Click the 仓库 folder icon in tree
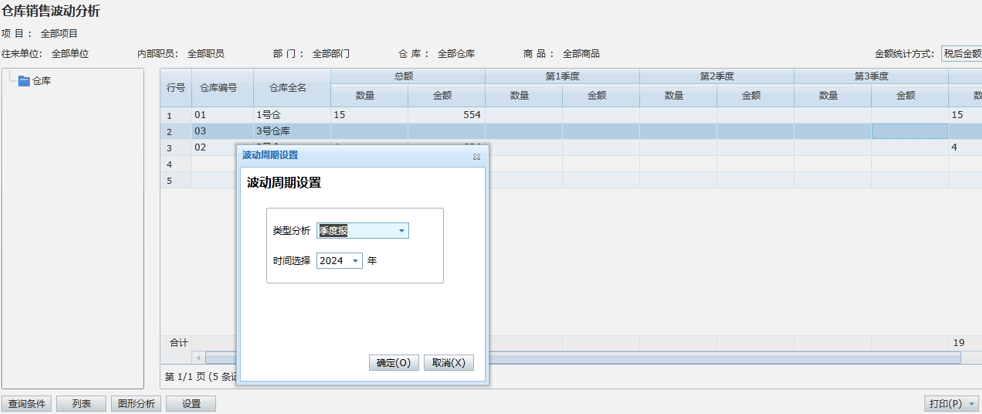Screen dimensions: 982x414 click(x=24, y=81)
